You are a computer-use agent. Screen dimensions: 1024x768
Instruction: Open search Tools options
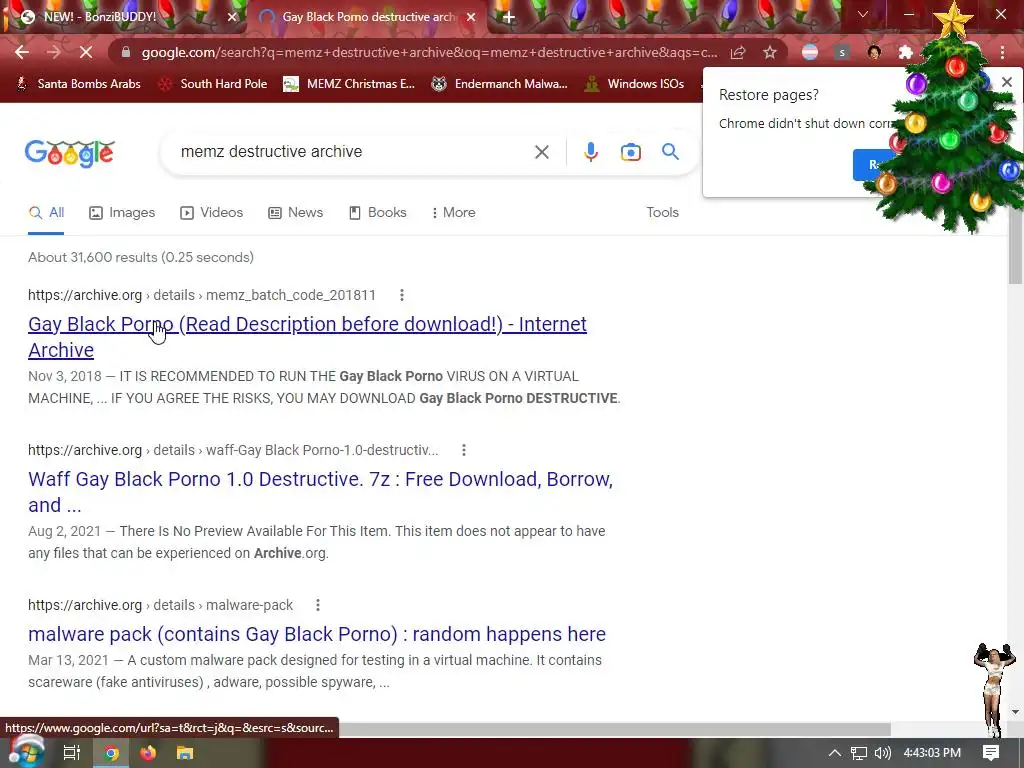(662, 213)
